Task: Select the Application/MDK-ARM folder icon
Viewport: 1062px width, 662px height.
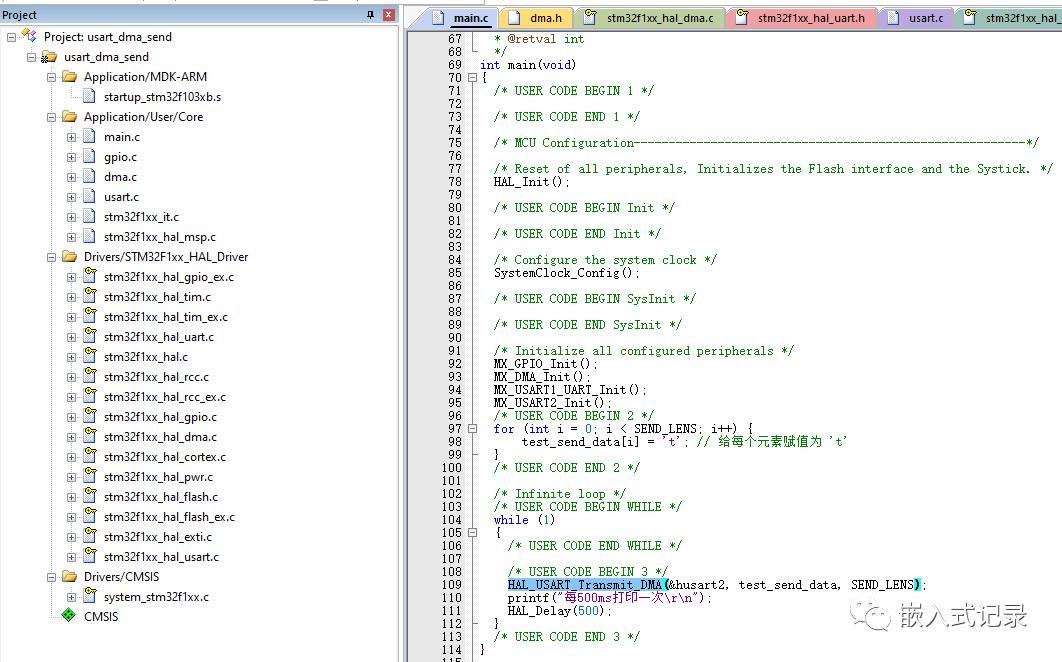Action: (x=69, y=77)
